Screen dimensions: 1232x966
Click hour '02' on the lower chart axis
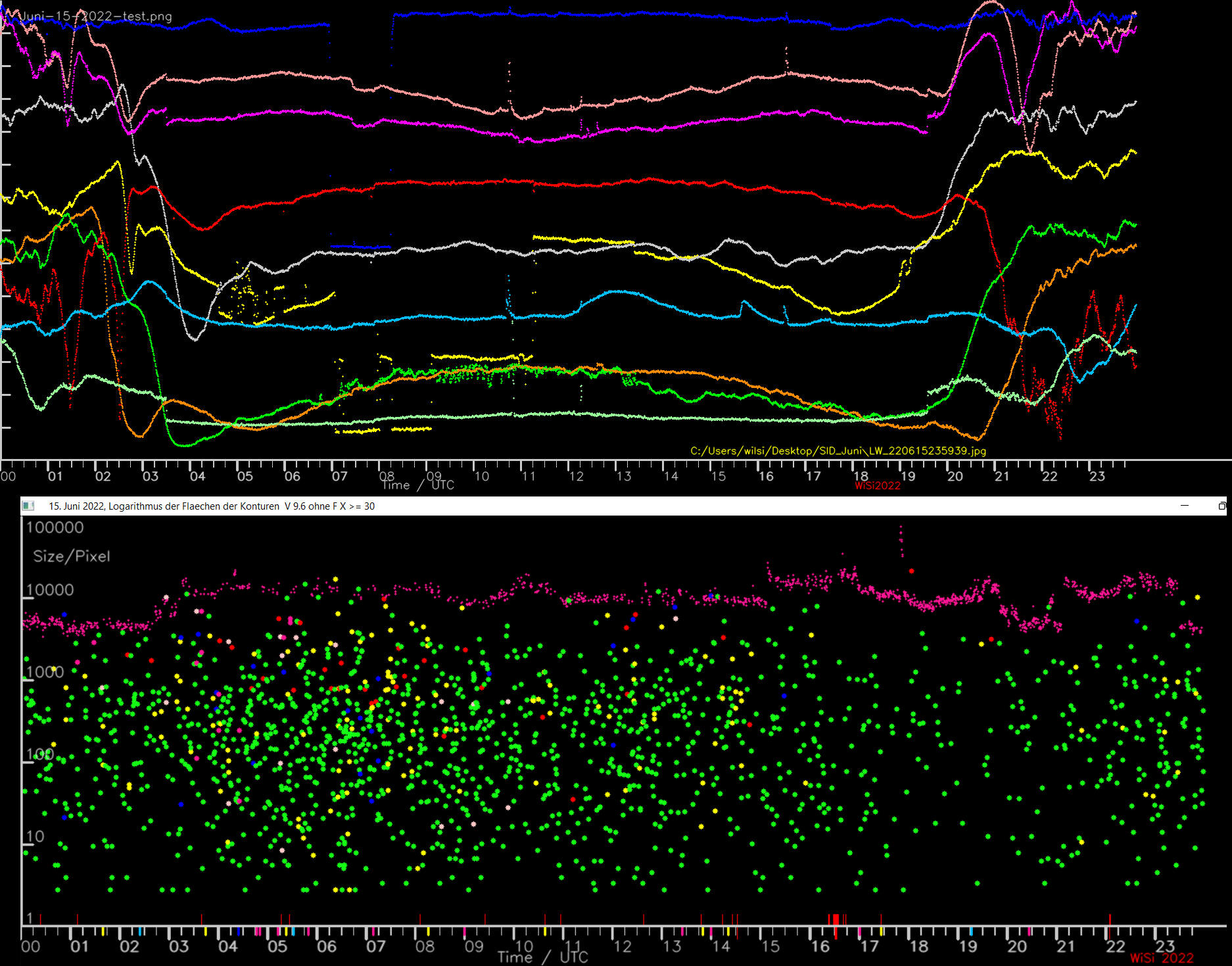(x=130, y=946)
